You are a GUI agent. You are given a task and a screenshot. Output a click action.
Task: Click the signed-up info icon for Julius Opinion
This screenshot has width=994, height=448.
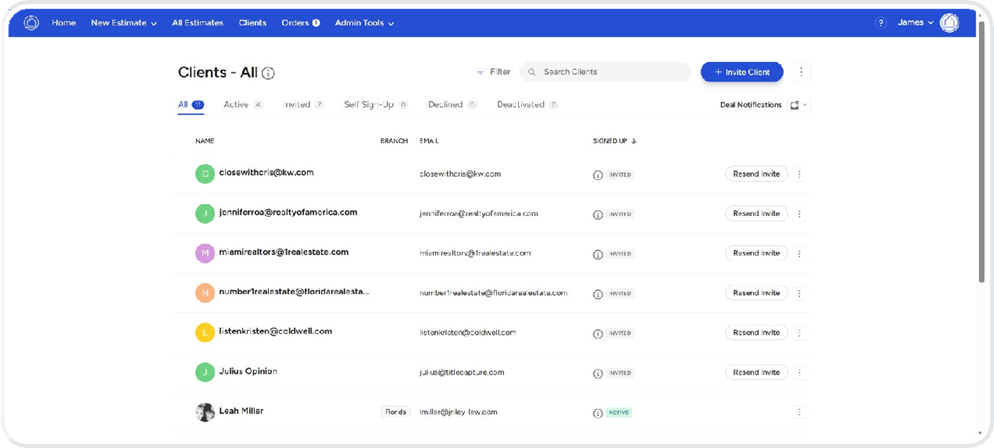(x=597, y=373)
